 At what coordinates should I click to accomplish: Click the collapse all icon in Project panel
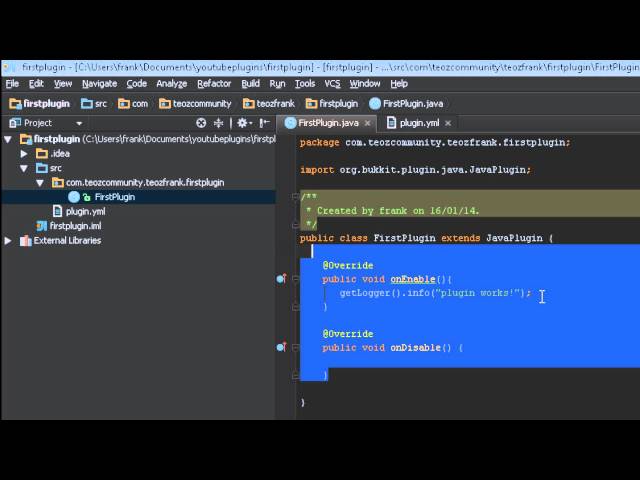pos(218,123)
